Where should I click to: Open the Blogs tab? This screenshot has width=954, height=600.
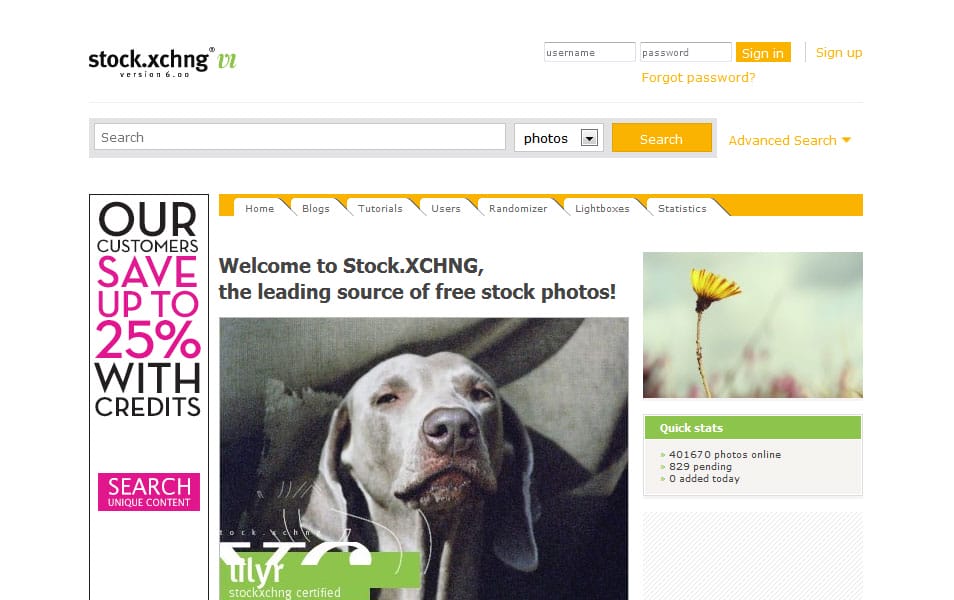[x=316, y=208]
